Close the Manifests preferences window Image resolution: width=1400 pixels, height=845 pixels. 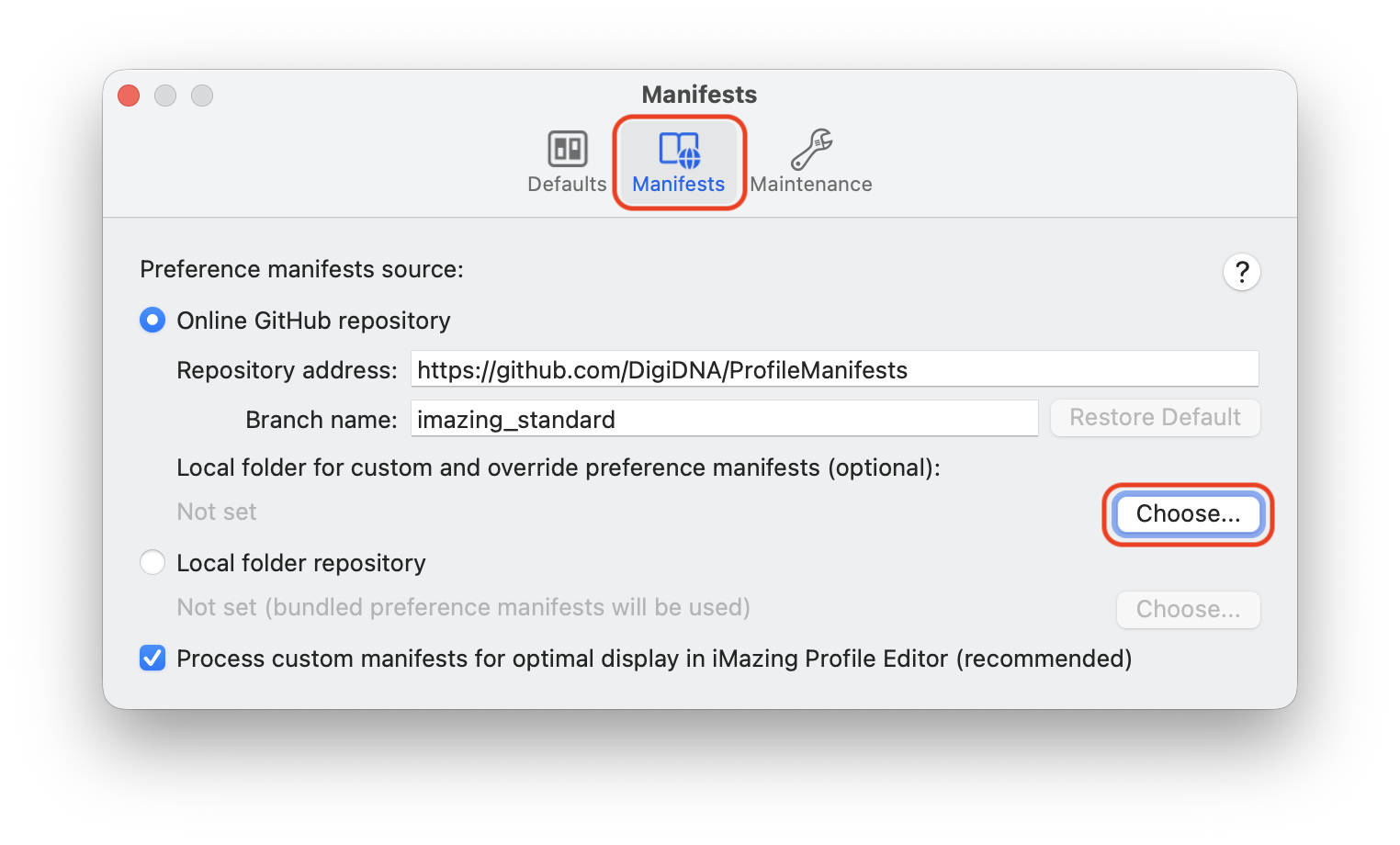click(129, 96)
